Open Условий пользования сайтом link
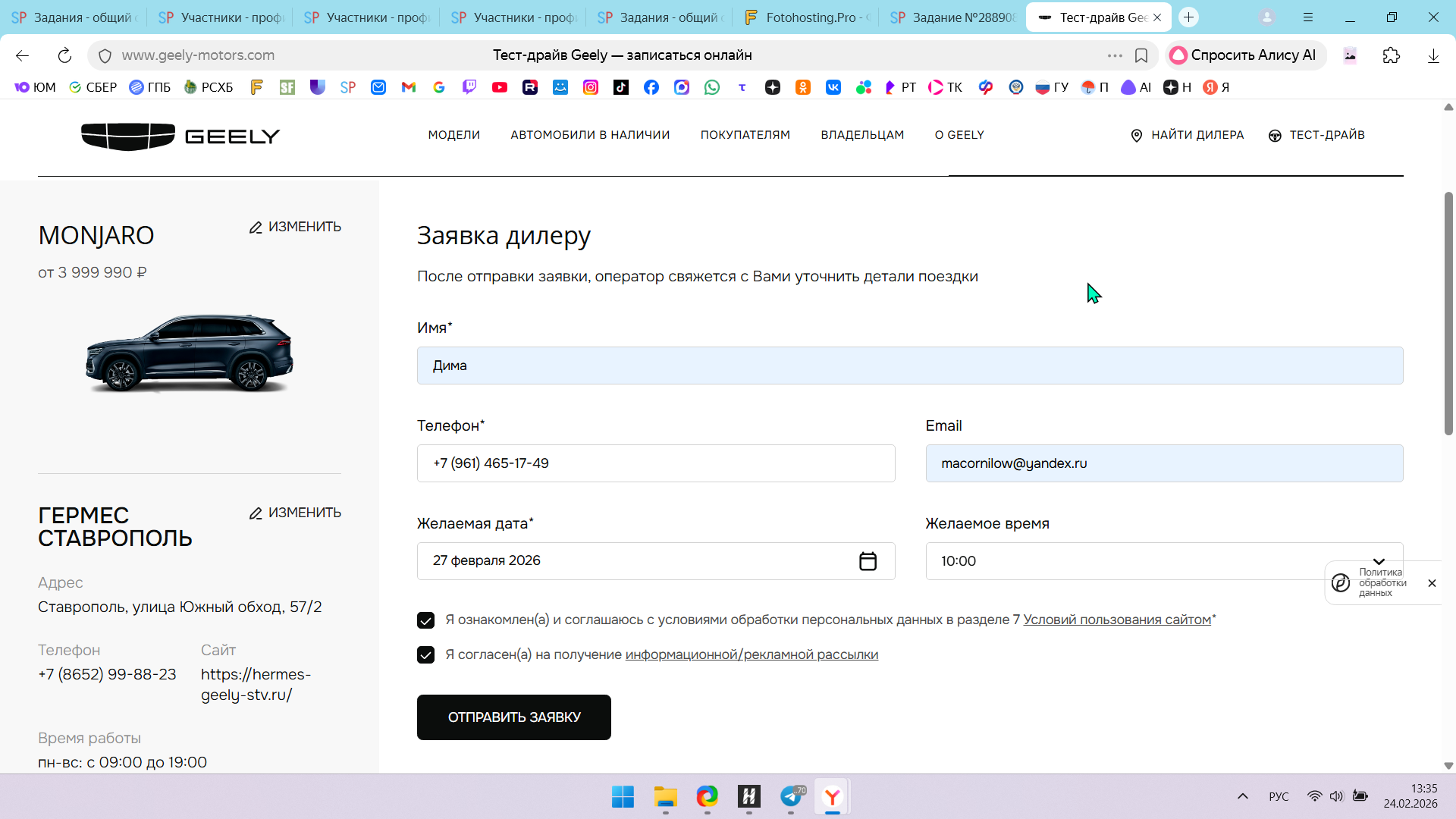Image resolution: width=1456 pixels, height=819 pixels. [1116, 620]
